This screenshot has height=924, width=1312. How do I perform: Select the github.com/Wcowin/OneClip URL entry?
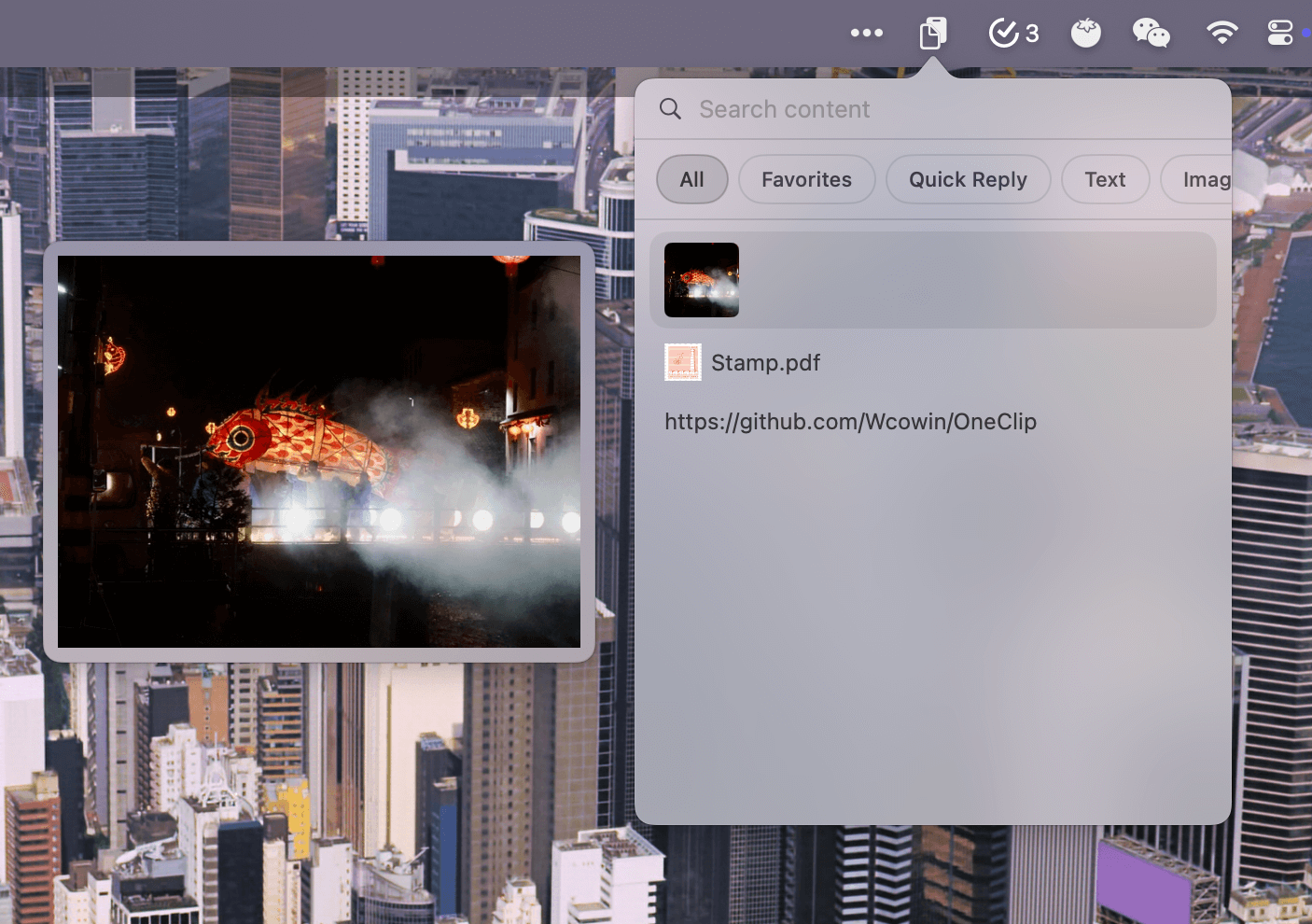click(x=850, y=422)
